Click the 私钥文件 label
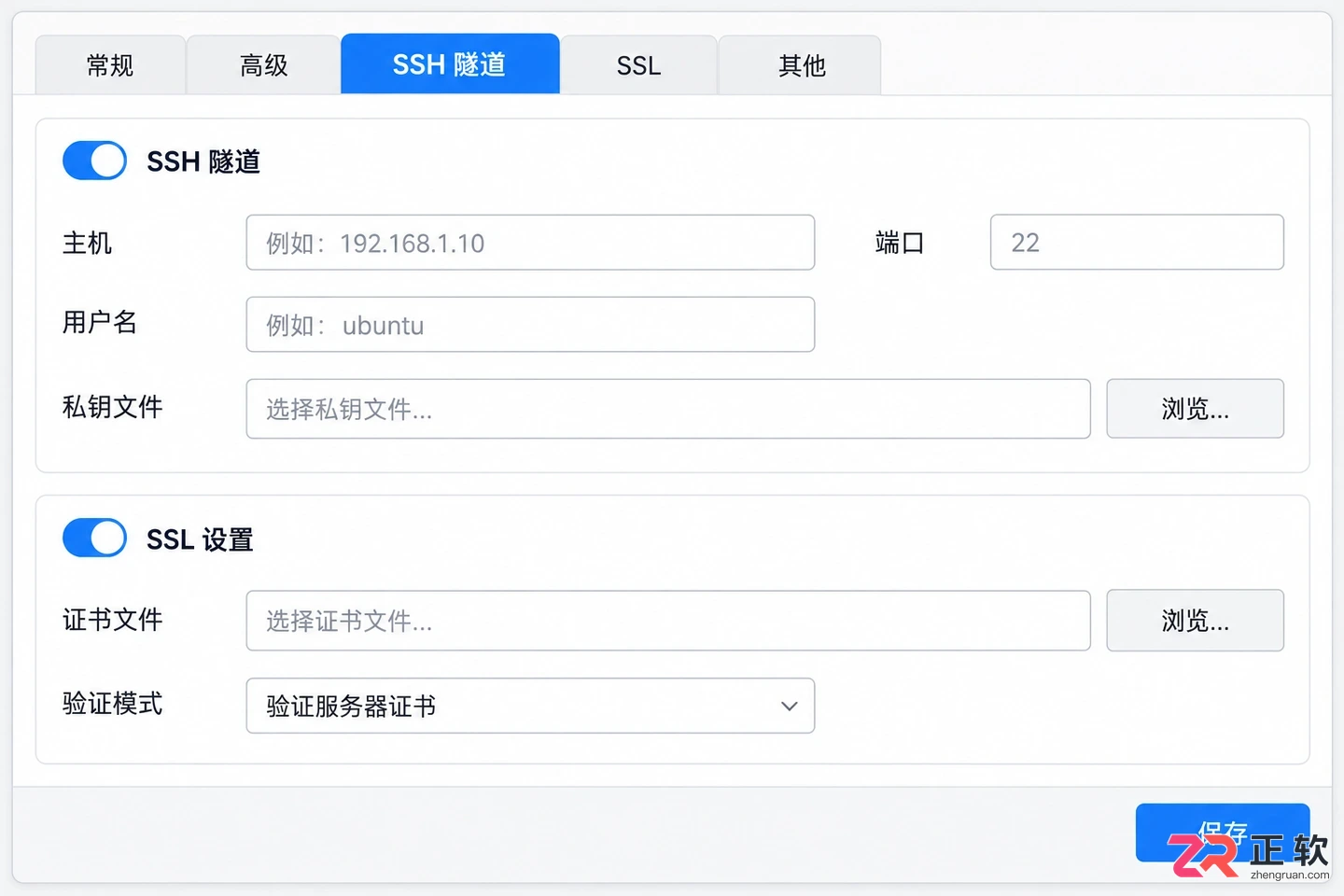The height and width of the screenshot is (896, 1344). point(112,407)
